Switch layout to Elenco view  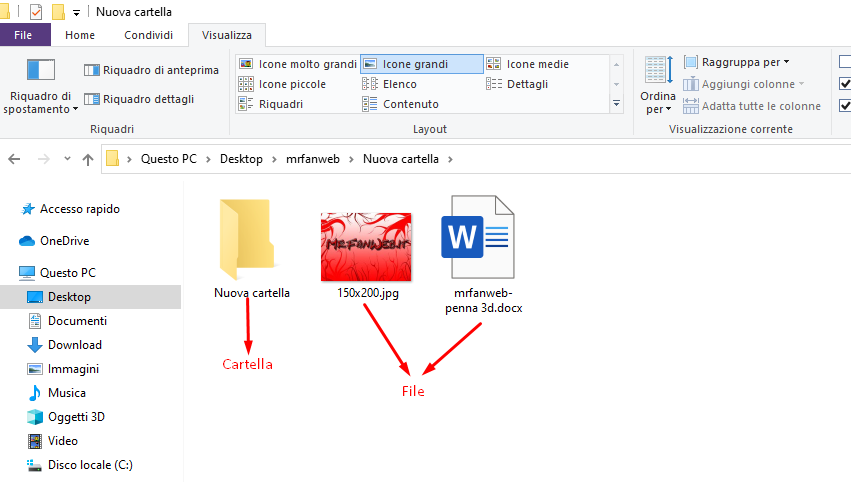[399, 84]
